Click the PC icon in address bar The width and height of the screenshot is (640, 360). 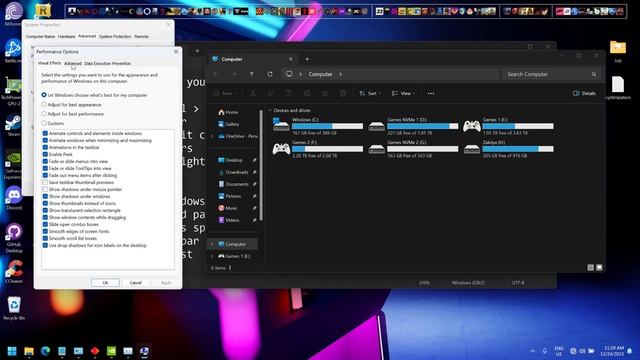coord(289,74)
